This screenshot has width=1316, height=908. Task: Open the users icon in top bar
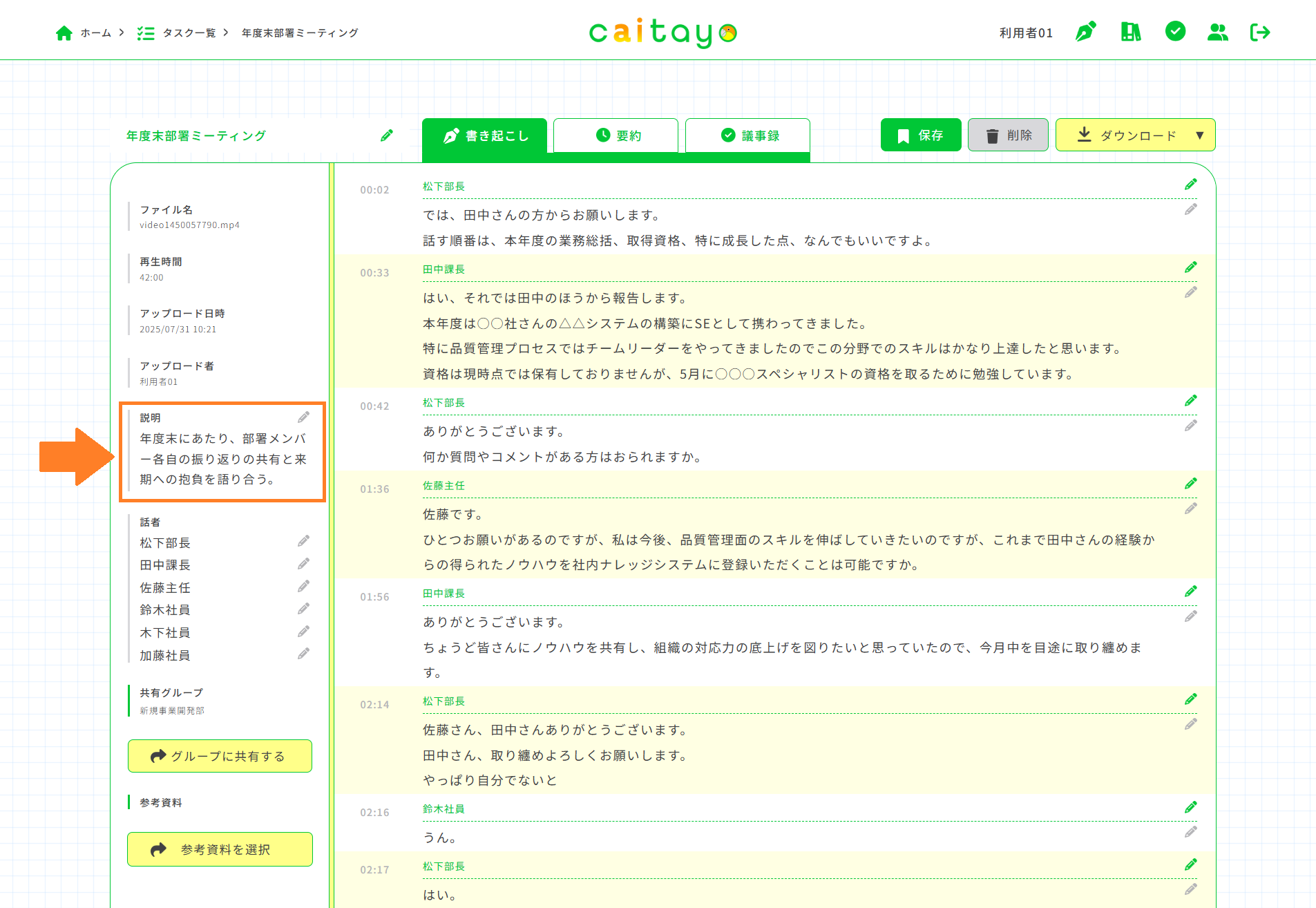coord(1217,32)
